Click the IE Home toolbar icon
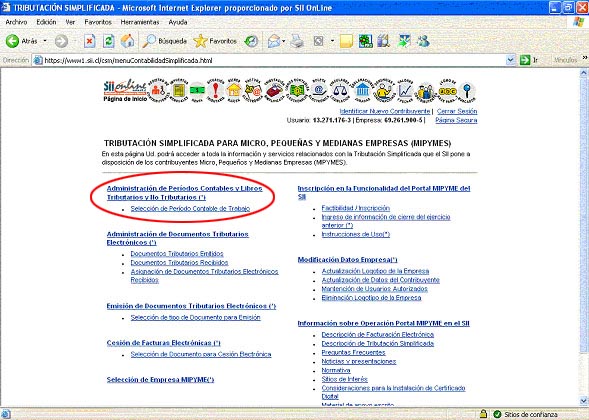 click(x=128, y=41)
